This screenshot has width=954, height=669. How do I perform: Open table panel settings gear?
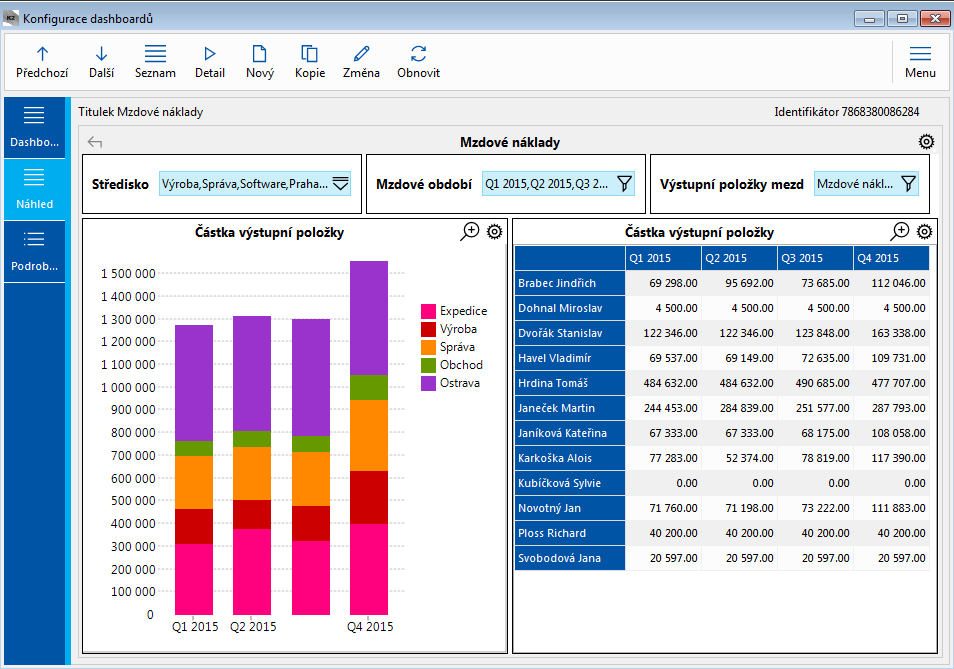click(x=924, y=231)
